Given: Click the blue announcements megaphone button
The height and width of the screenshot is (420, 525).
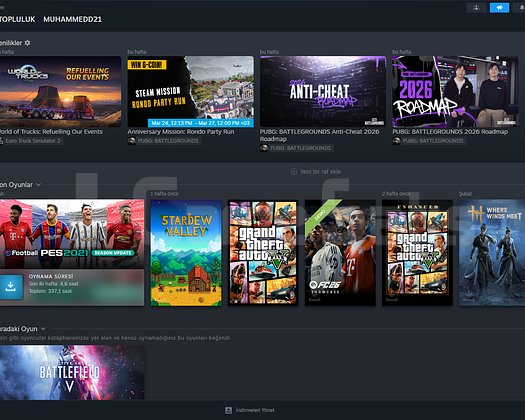Looking at the screenshot, I should (x=499, y=8).
